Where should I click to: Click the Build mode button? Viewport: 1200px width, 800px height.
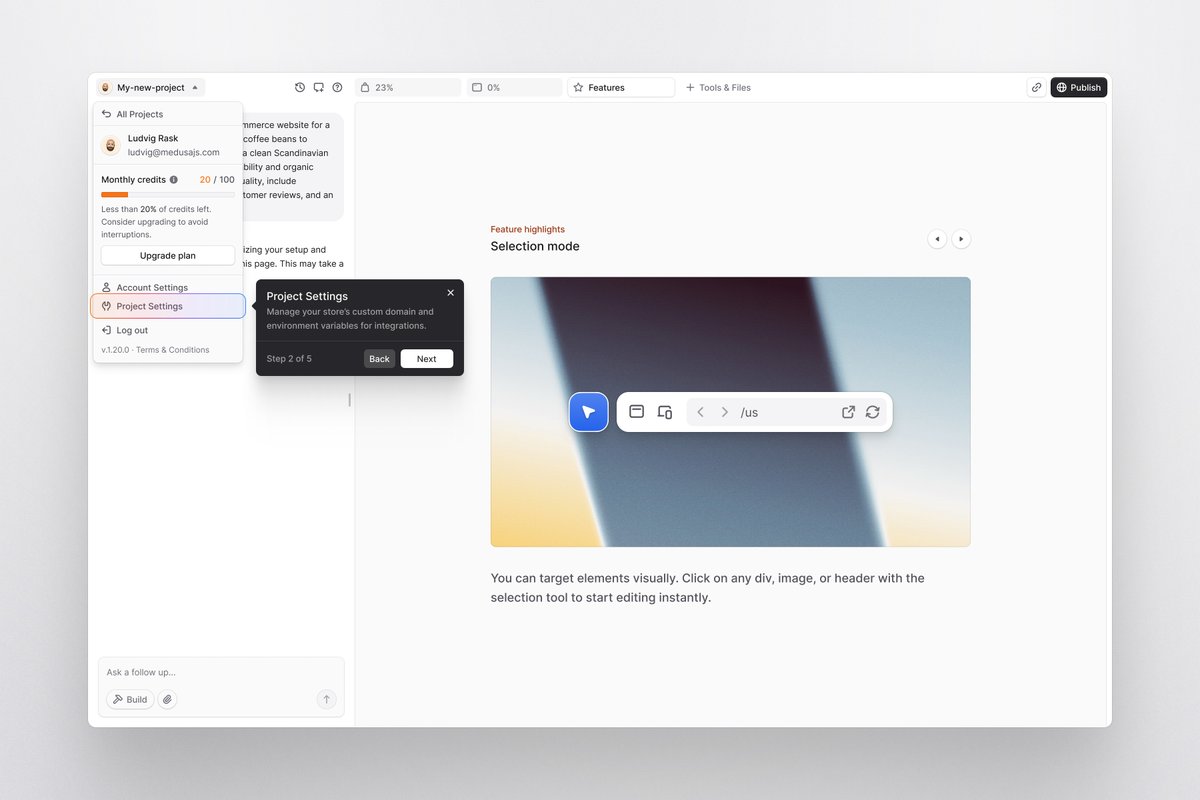tap(131, 700)
